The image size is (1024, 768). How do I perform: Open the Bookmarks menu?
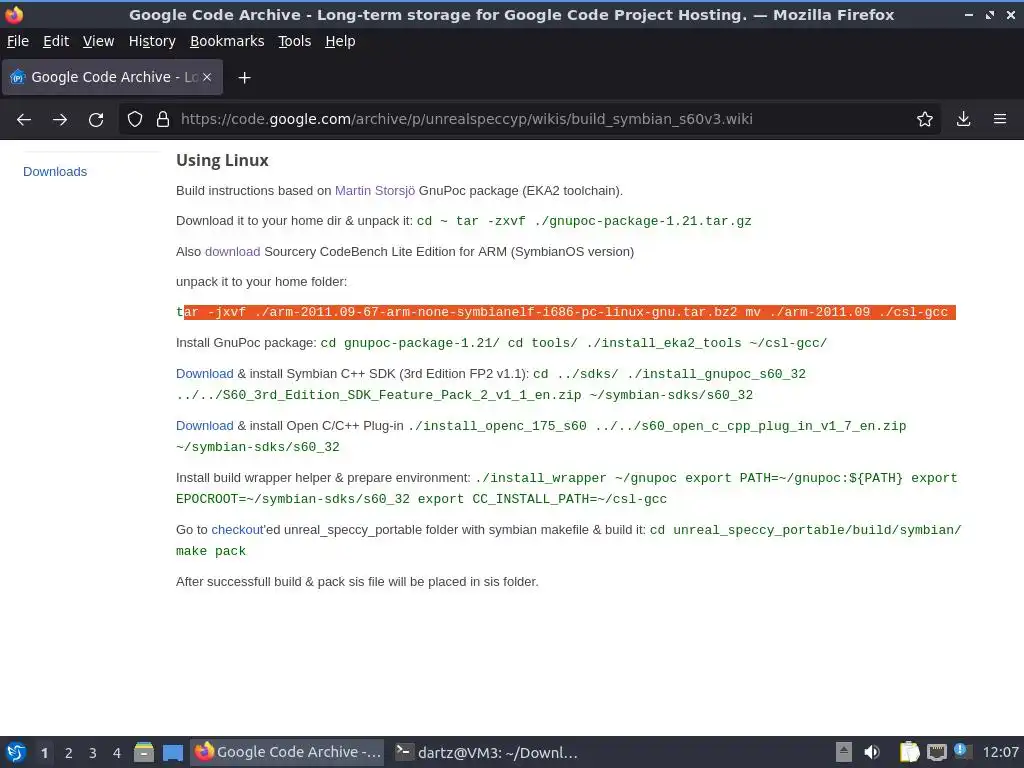click(x=227, y=41)
